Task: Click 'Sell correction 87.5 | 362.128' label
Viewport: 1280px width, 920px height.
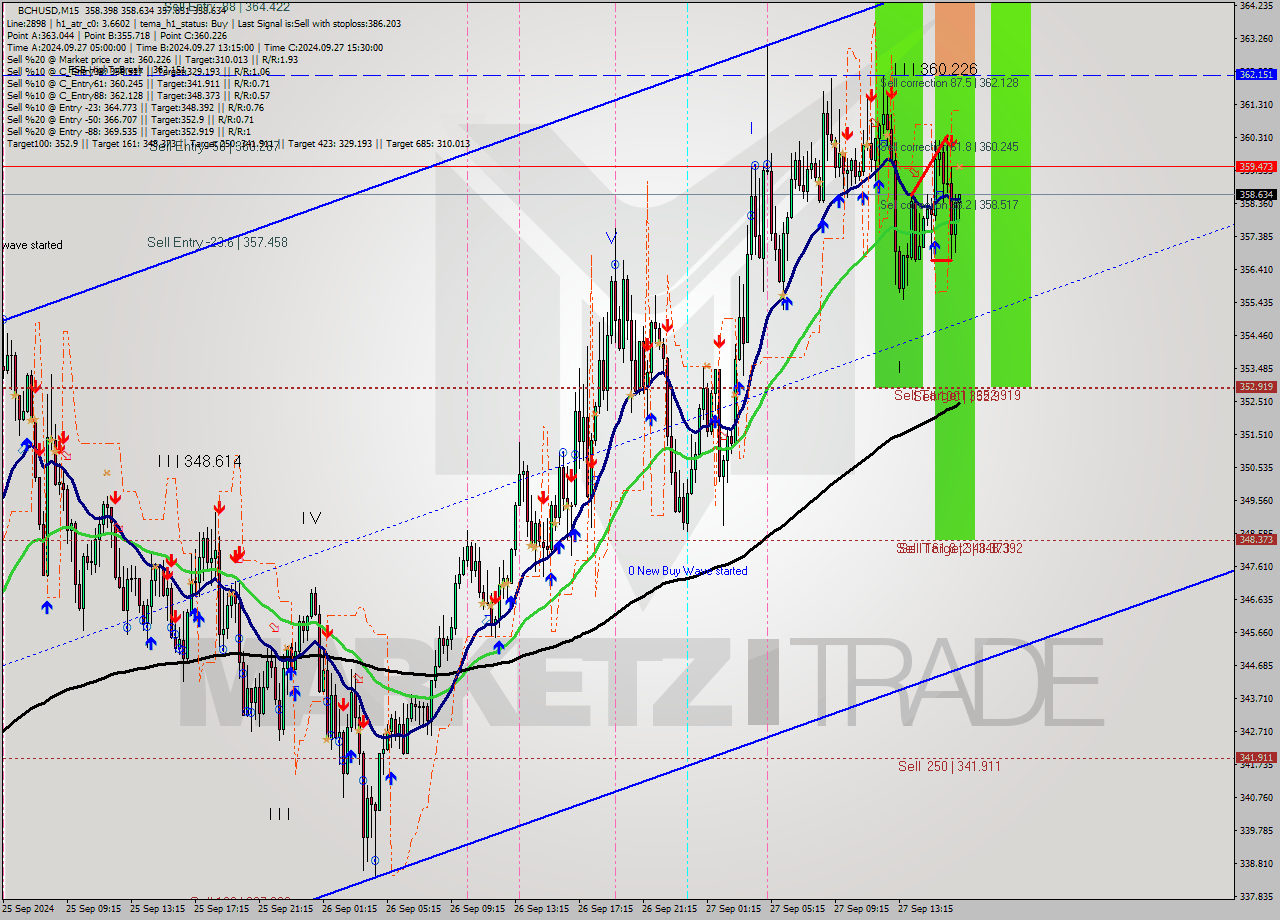Action: point(949,83)
